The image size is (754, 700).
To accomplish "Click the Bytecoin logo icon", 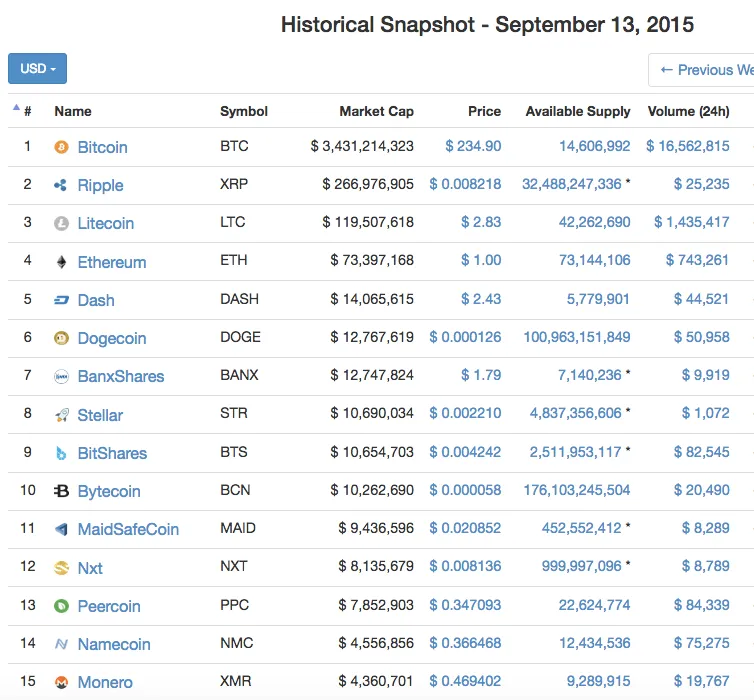I will [61, 491].
